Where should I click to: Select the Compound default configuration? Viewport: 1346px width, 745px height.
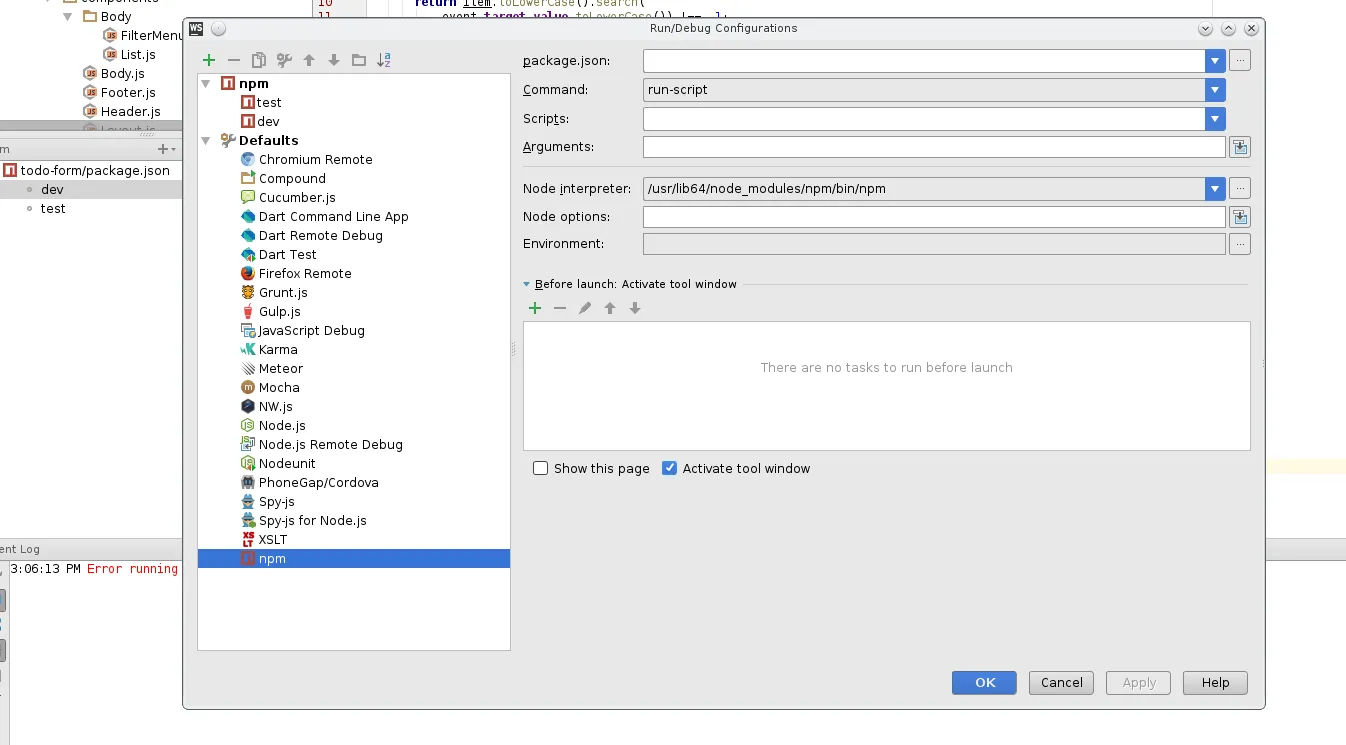click(x=283, y=179)
